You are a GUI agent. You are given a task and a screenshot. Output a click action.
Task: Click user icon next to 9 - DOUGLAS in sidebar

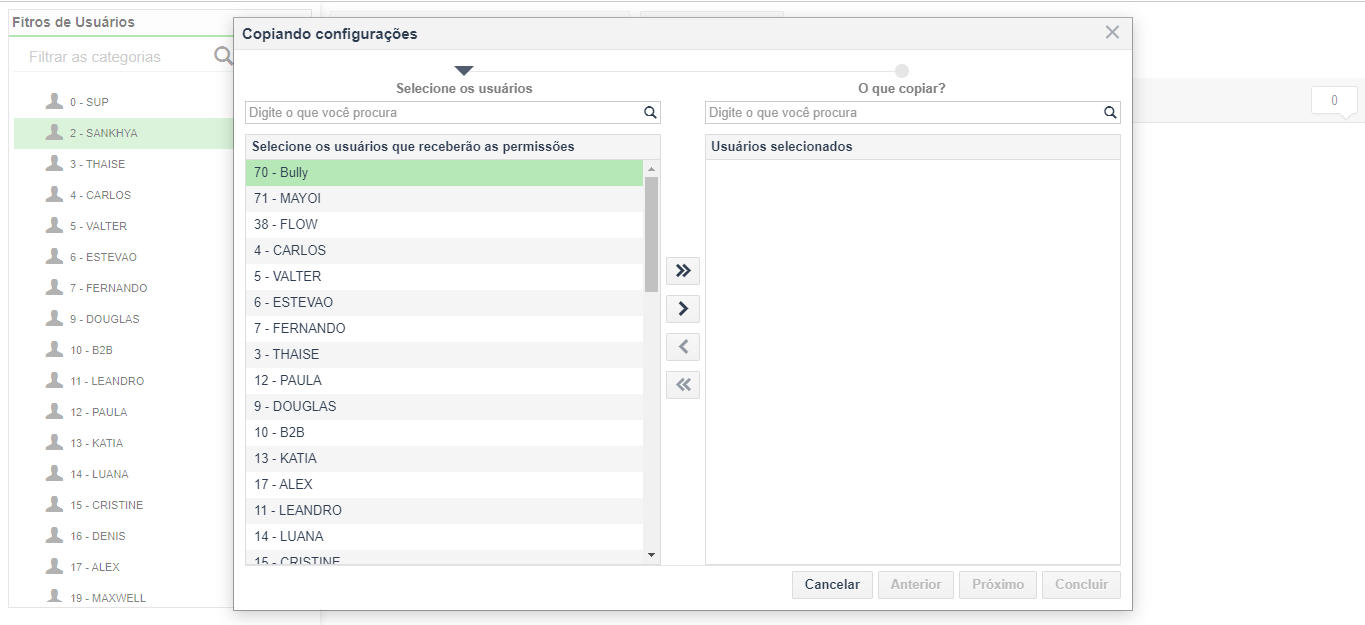point(55,318)
